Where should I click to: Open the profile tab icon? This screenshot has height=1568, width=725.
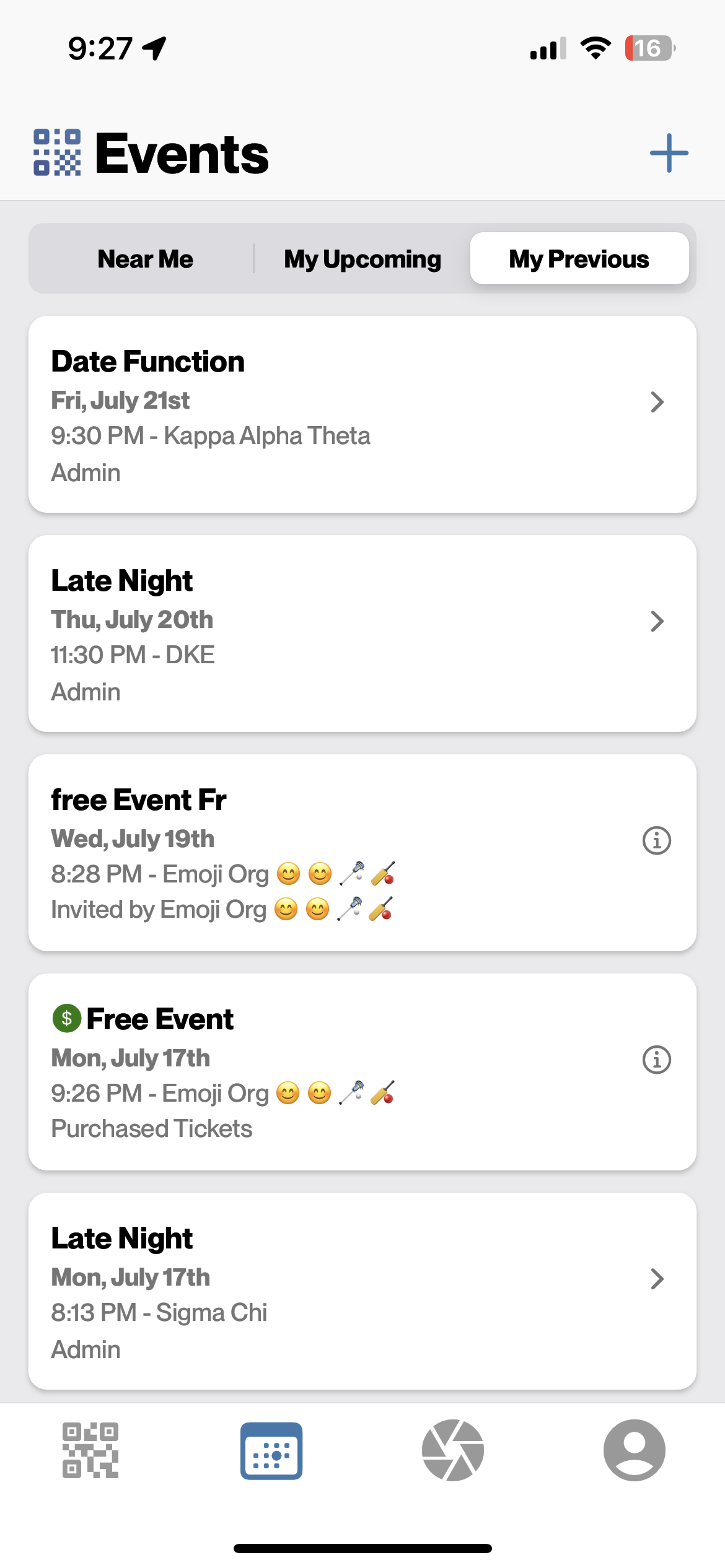635,1450
